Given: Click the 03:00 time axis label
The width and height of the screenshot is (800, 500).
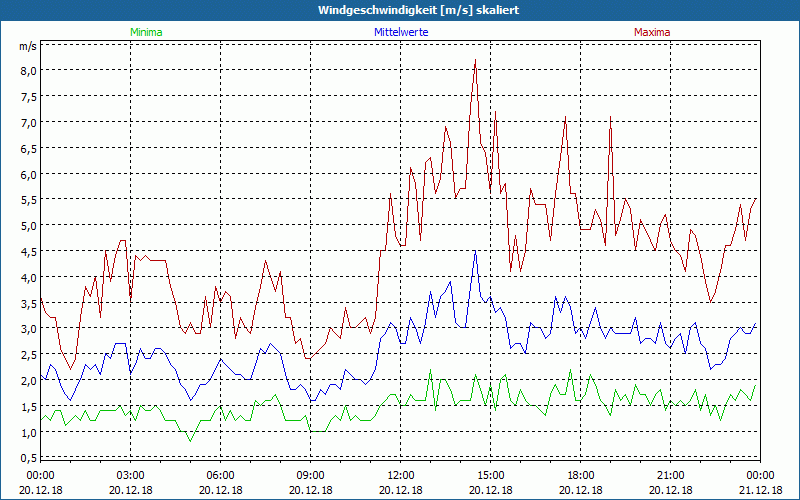Looking at the screenshot, I should point(131,476).
